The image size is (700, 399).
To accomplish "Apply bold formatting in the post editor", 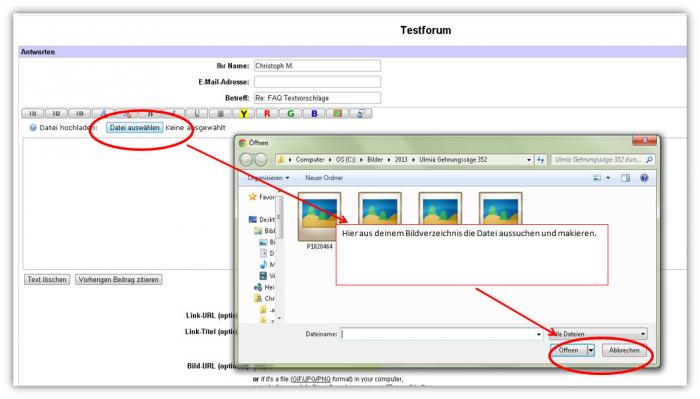I will coord(150,113).
